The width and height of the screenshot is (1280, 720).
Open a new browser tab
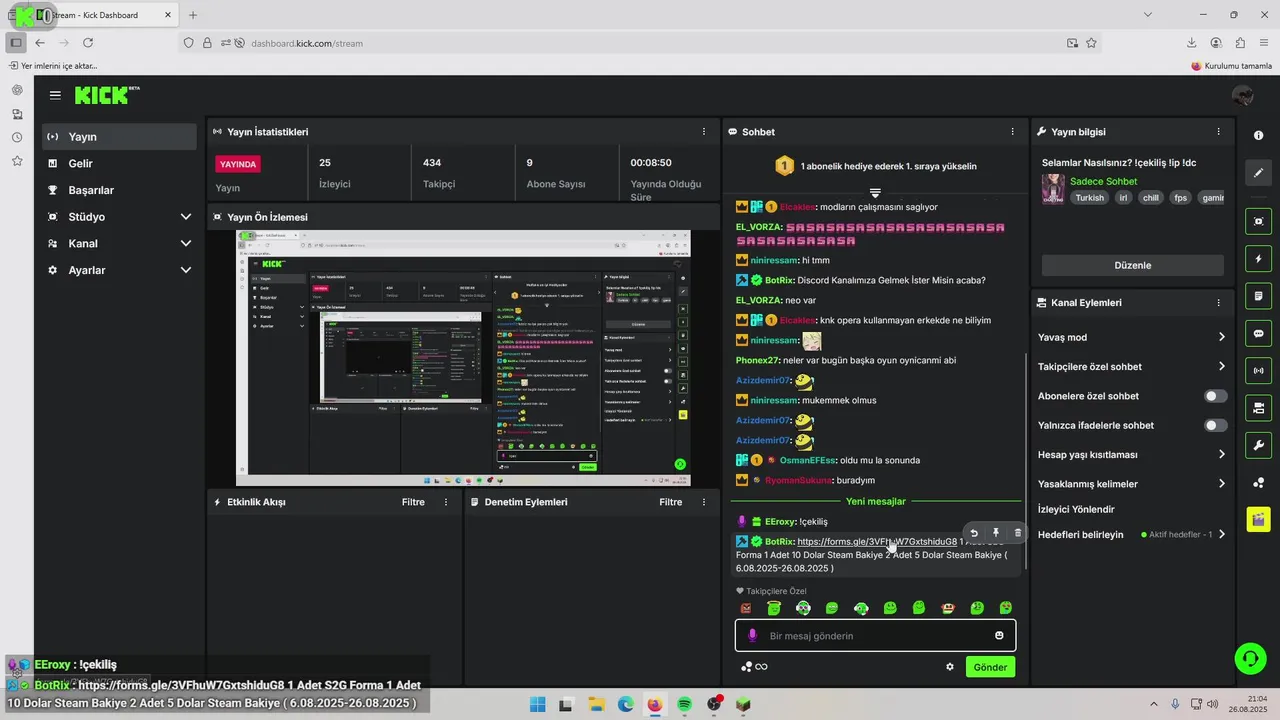tap(193, 15)
